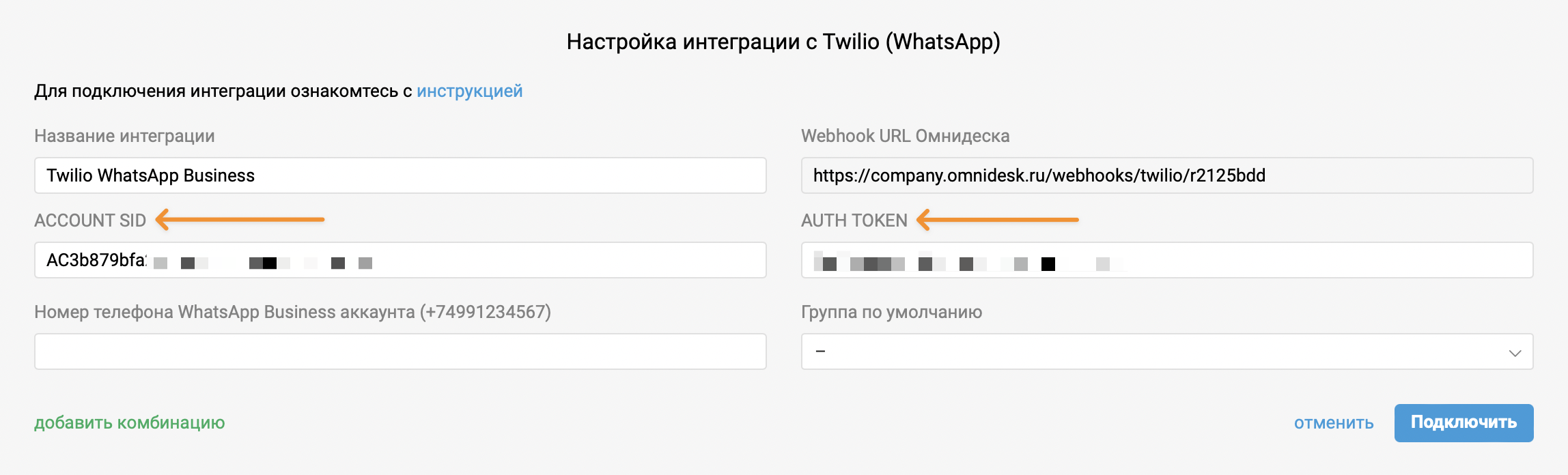Expand the default group chevron arrow
This screenshot has height=475, width=1568.
tap(1515, 353)
